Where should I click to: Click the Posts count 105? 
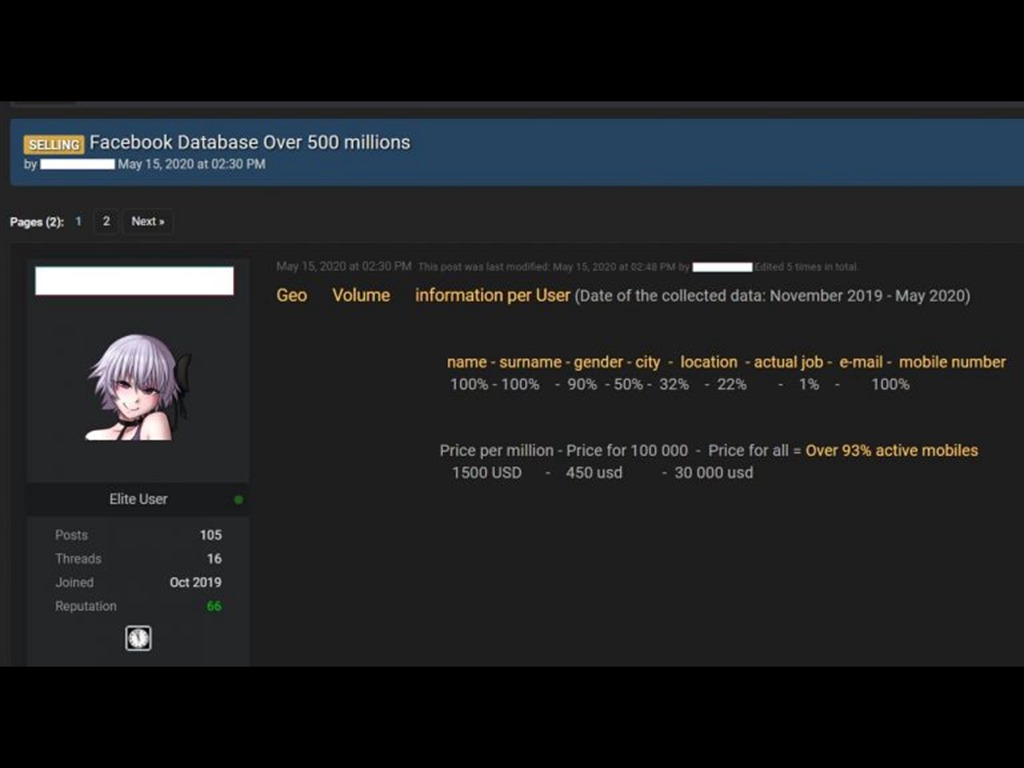(210, 535)
